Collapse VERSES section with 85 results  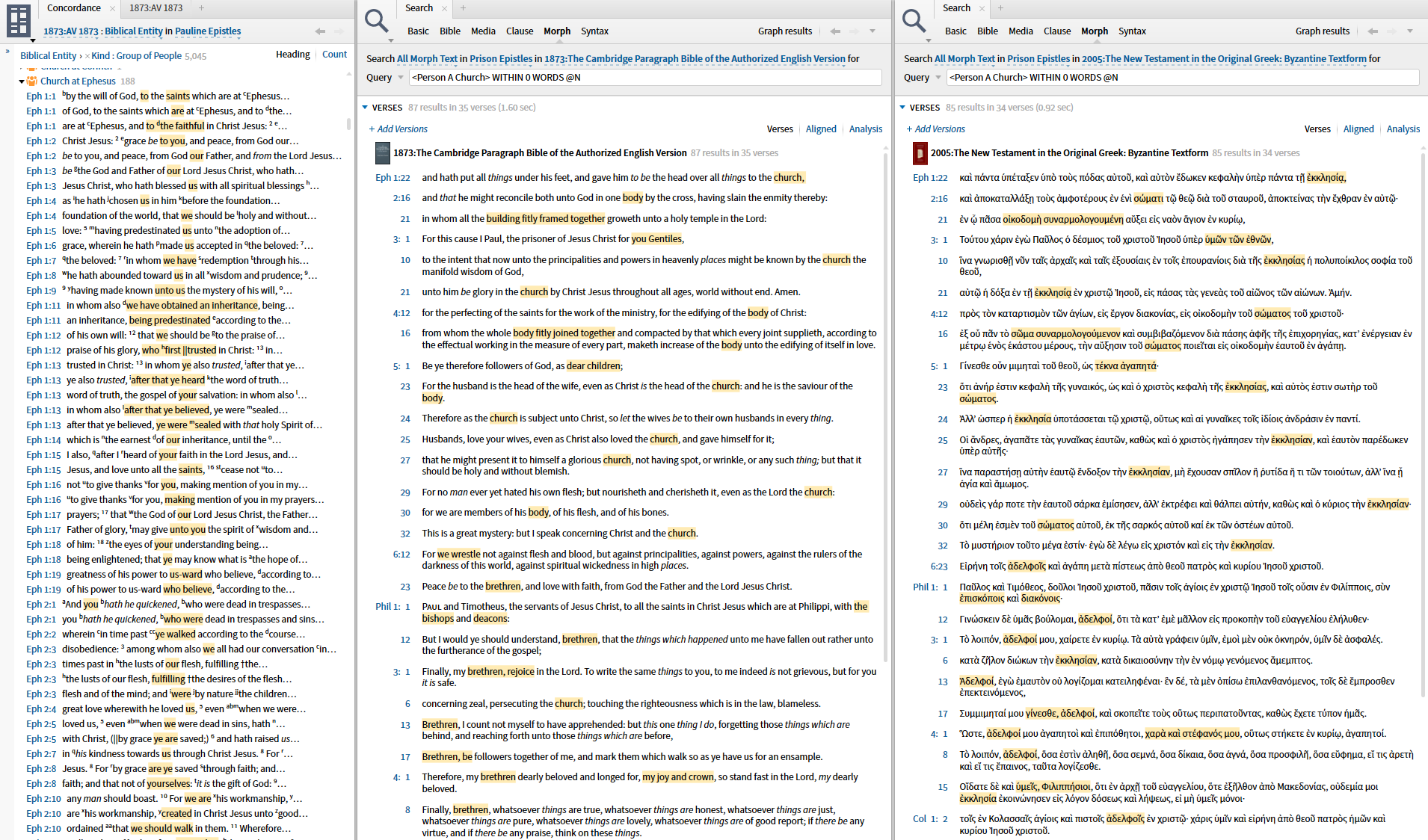tap(903, 108)
